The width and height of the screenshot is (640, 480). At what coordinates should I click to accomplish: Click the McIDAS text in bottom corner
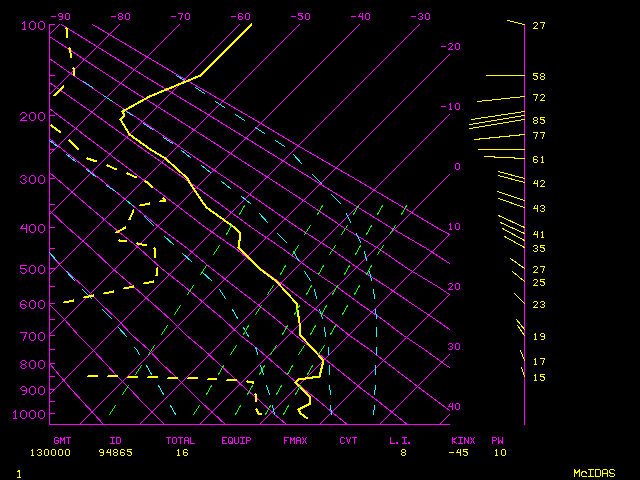[592, 472]
